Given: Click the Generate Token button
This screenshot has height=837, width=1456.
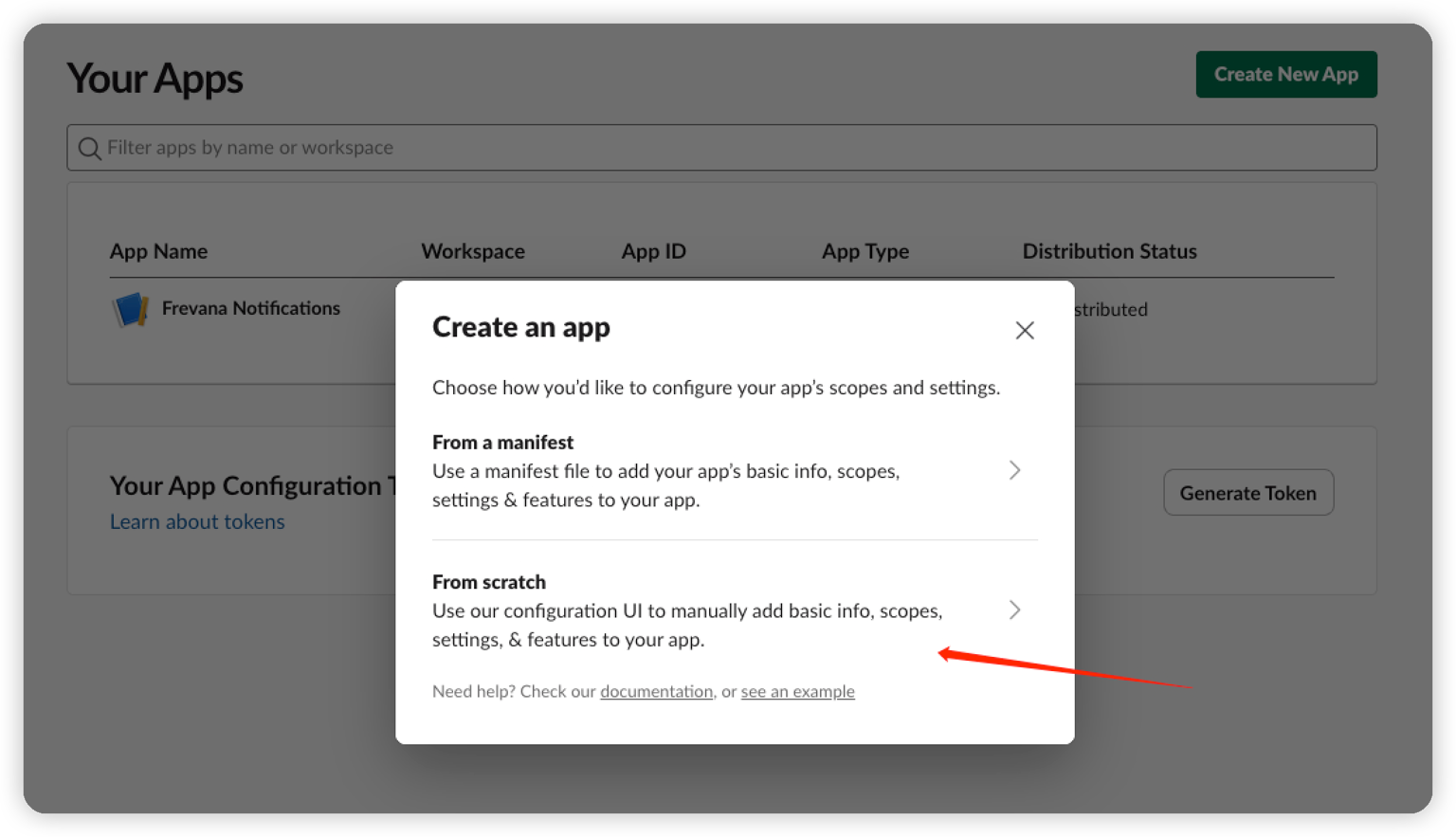Looking at the screenshot, I should click(1247, 493).
